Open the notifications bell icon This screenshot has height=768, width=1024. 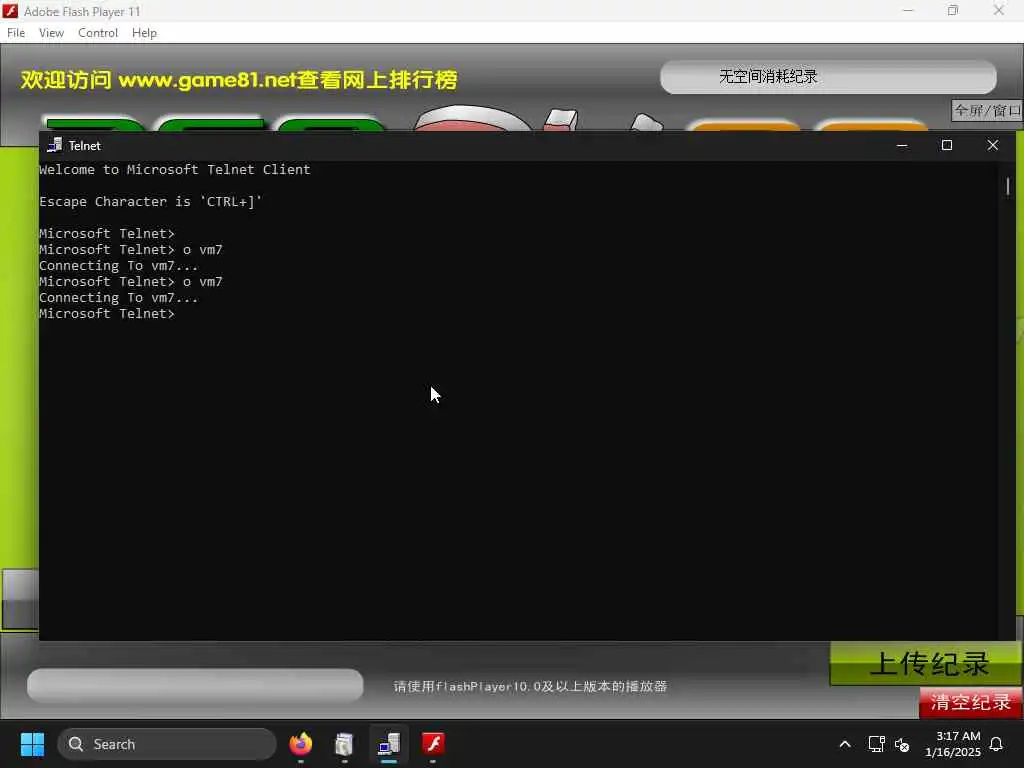coord(996,744)
